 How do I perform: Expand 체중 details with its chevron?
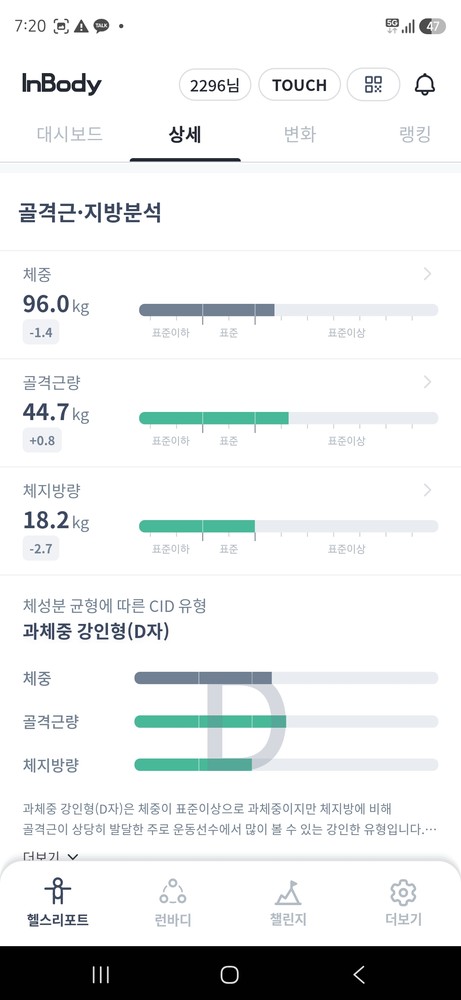427,274
